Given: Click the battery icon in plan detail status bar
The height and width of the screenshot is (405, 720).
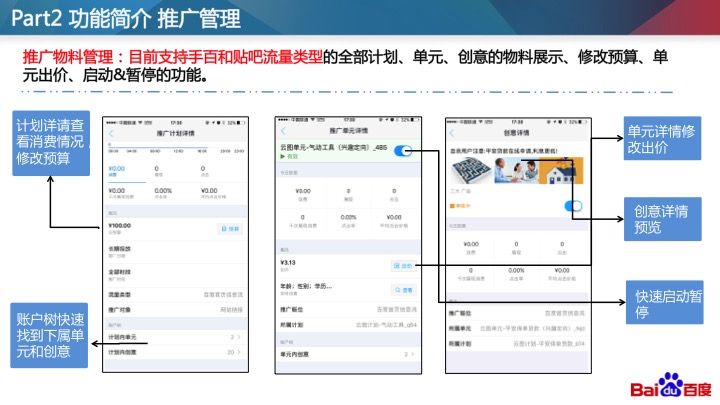Looking at the screenshot, I should [x=242, y=123].
